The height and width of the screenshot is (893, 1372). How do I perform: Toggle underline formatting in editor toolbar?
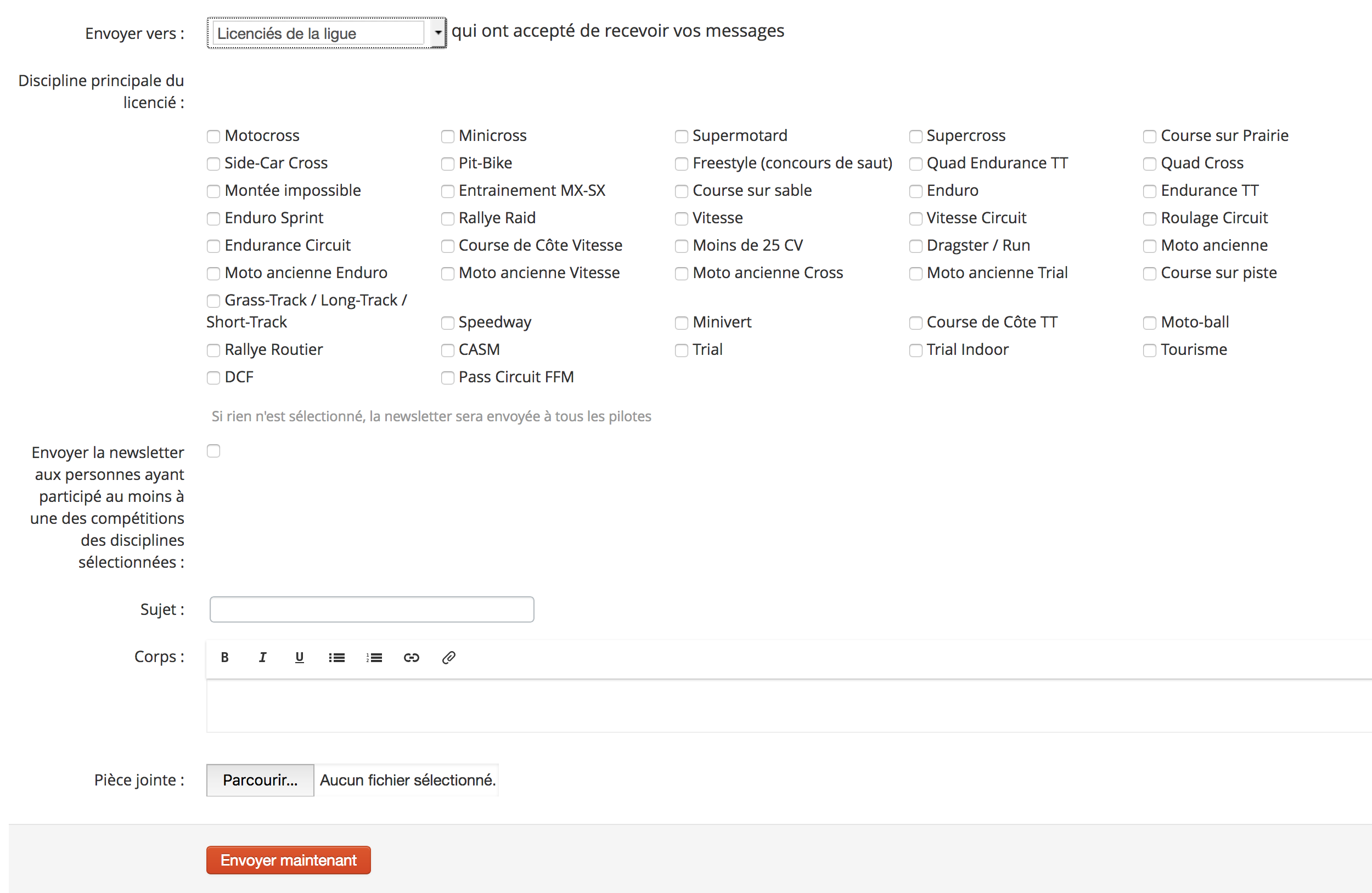click(299, 657)
